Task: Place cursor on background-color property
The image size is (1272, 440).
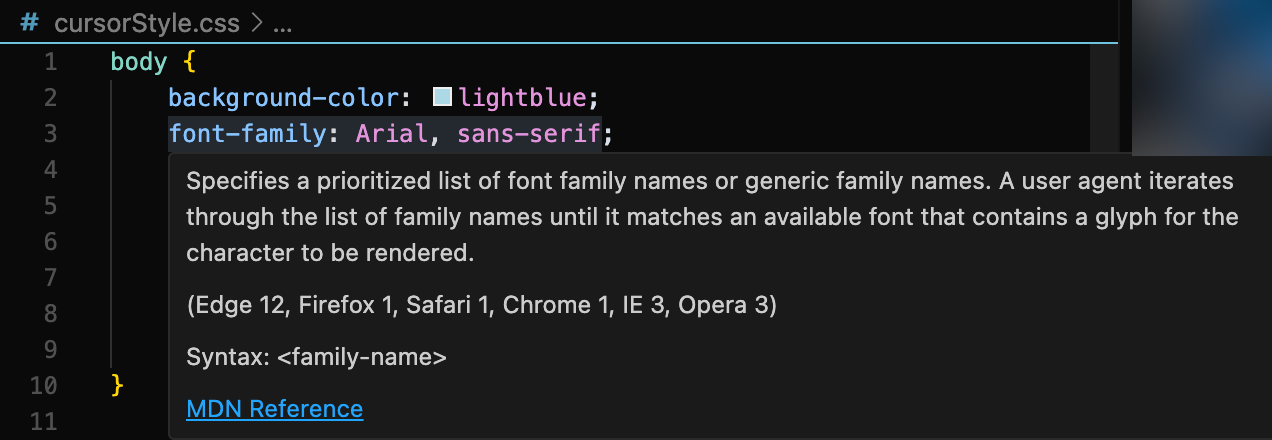Action: tap(284, 98)
